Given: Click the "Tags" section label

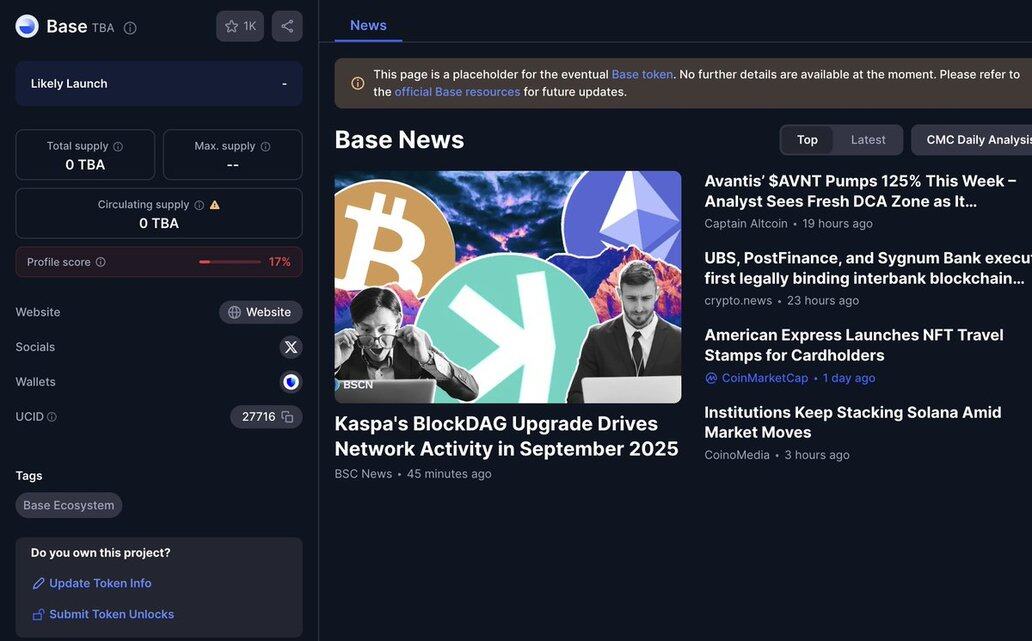Looking at the screenshot, I should 29,476.
